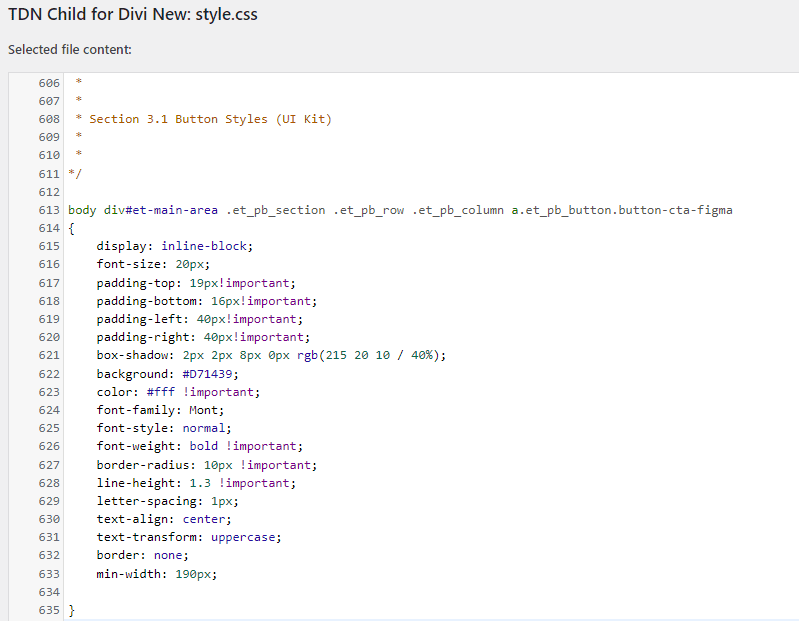This screenshot has height=621, width=799.
Task: Click the font-family Mont declaration
Action: [x=160, y=410]
